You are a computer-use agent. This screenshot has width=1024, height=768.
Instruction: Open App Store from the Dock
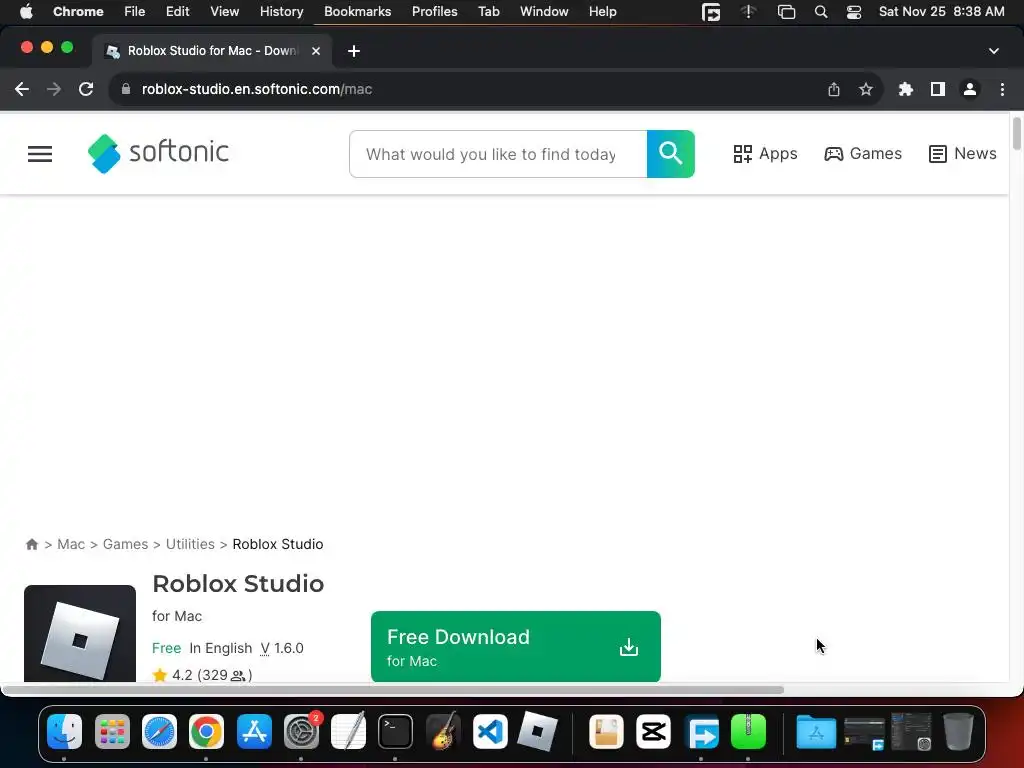(254, 731)
